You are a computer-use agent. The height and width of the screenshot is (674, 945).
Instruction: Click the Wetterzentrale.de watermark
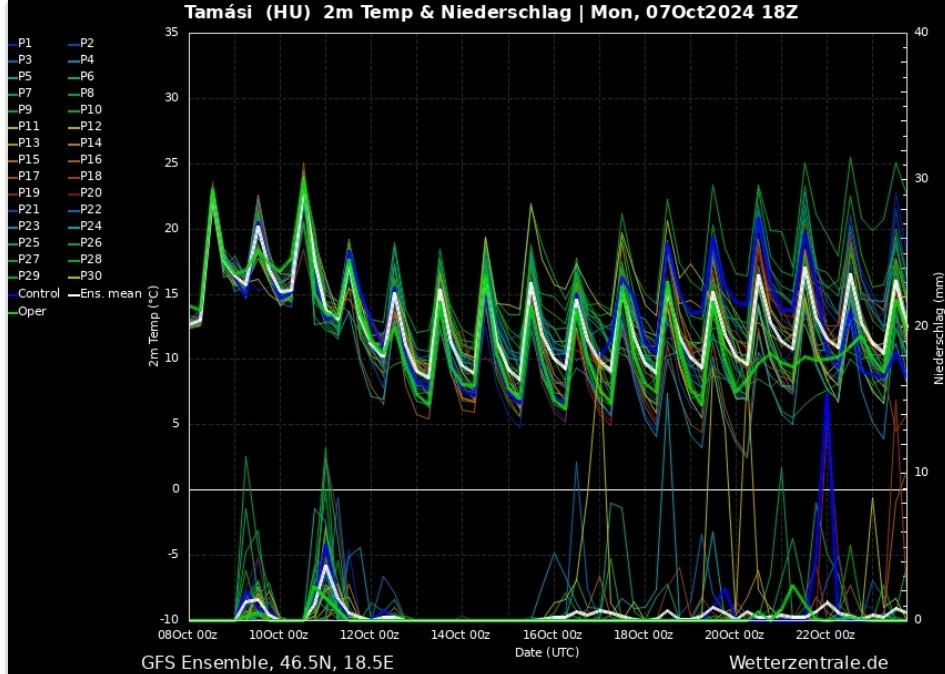(x=808, y=662)
